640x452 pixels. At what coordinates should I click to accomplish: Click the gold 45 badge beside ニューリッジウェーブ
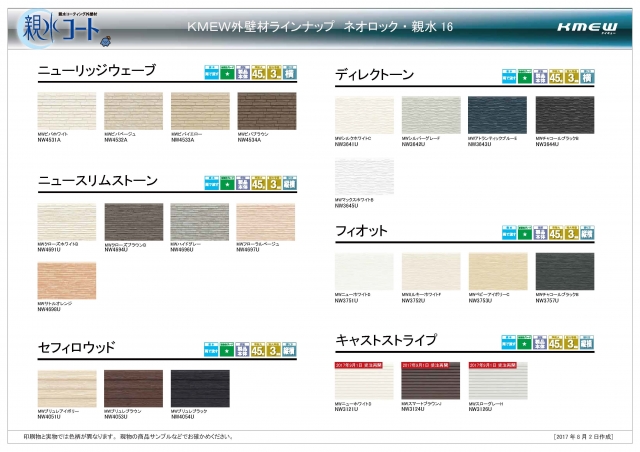tap(258, 72)
